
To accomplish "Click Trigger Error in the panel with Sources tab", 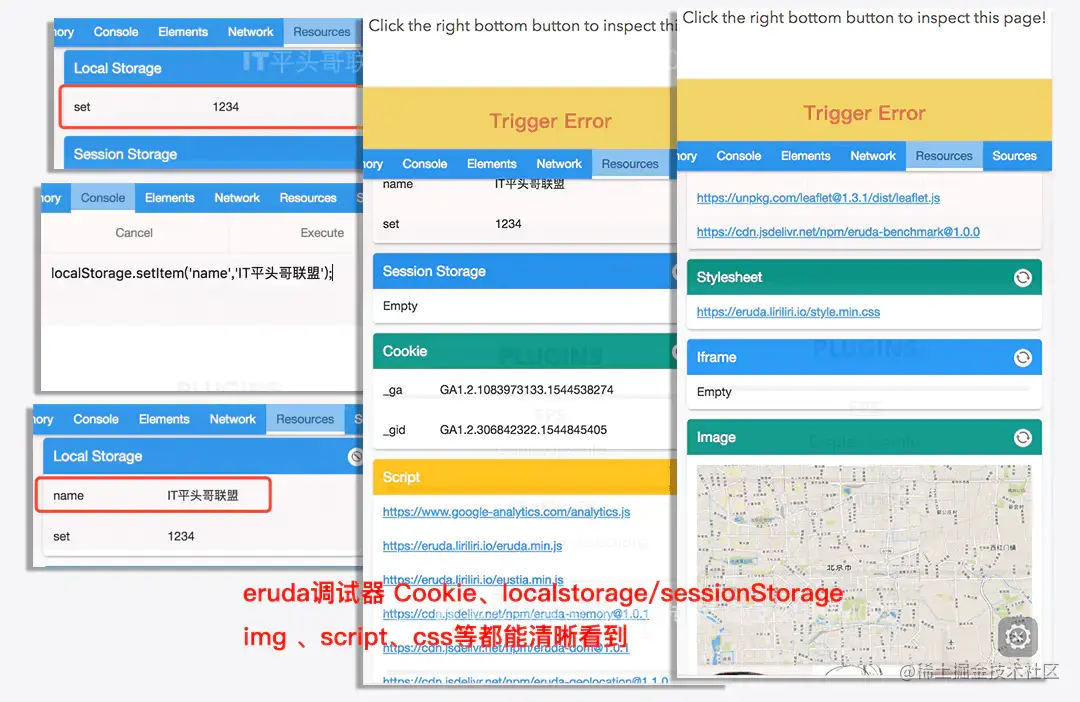I will 864,113.
